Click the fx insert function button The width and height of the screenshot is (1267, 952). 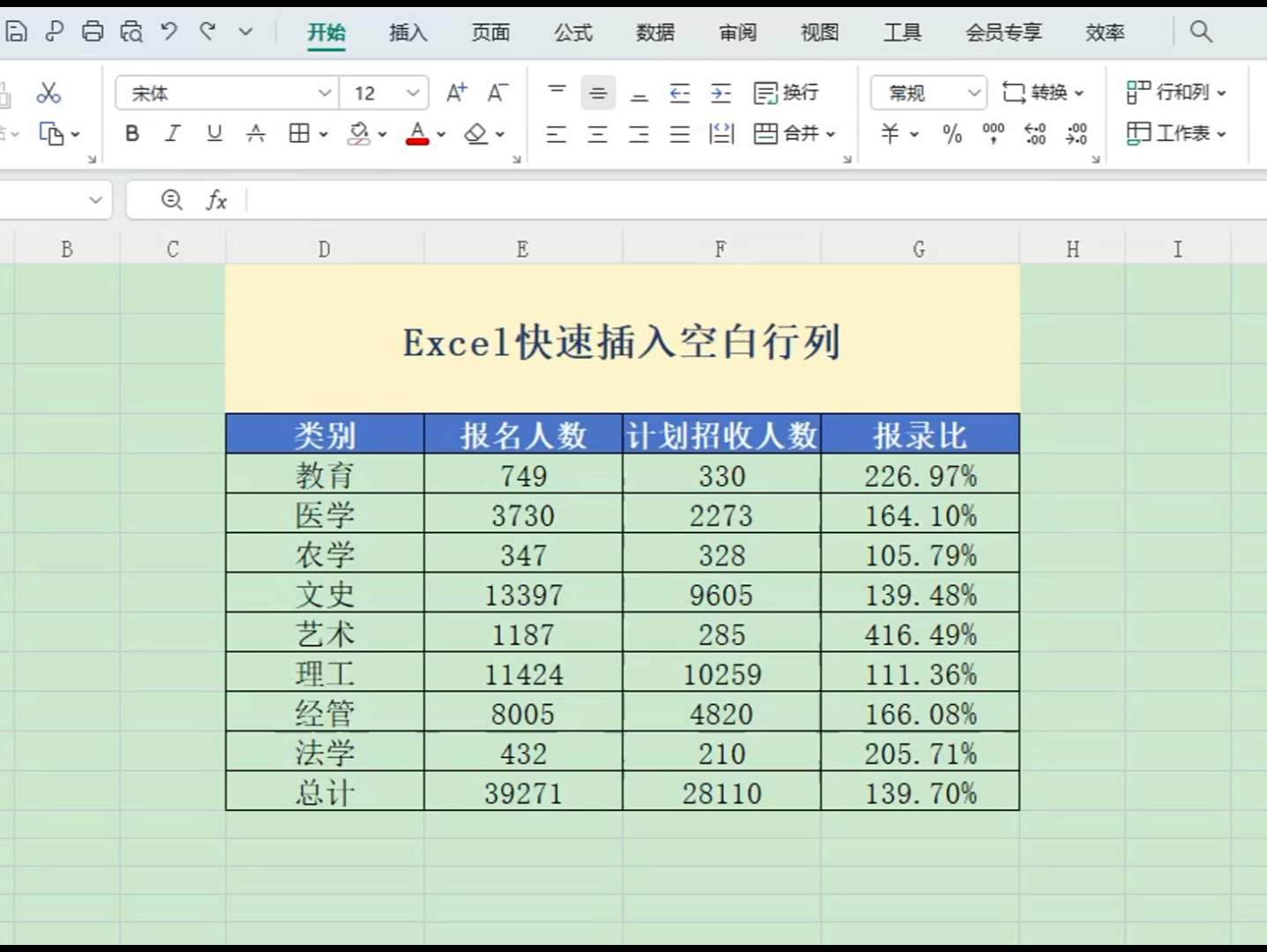coord(217,199)
